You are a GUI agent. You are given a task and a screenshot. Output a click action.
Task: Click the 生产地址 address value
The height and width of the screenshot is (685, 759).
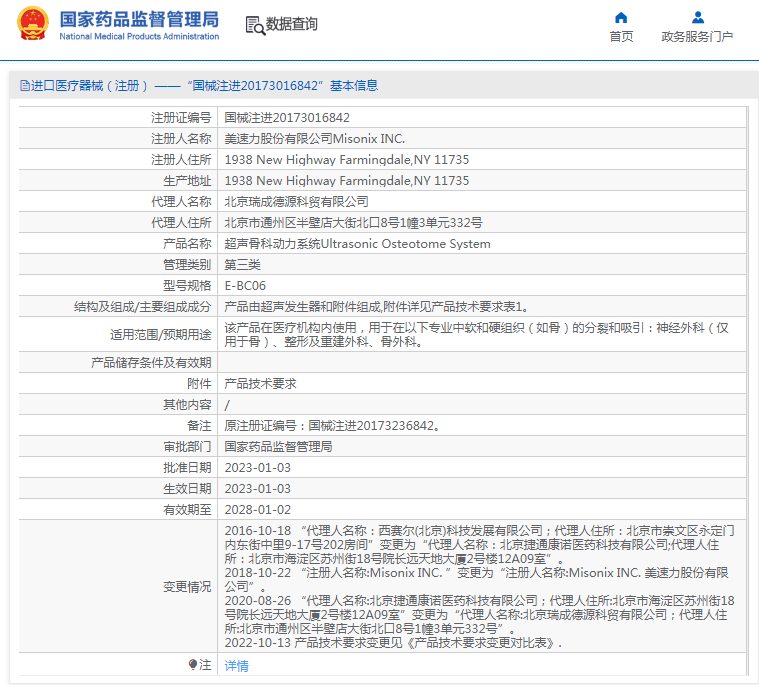coord(347,181)
